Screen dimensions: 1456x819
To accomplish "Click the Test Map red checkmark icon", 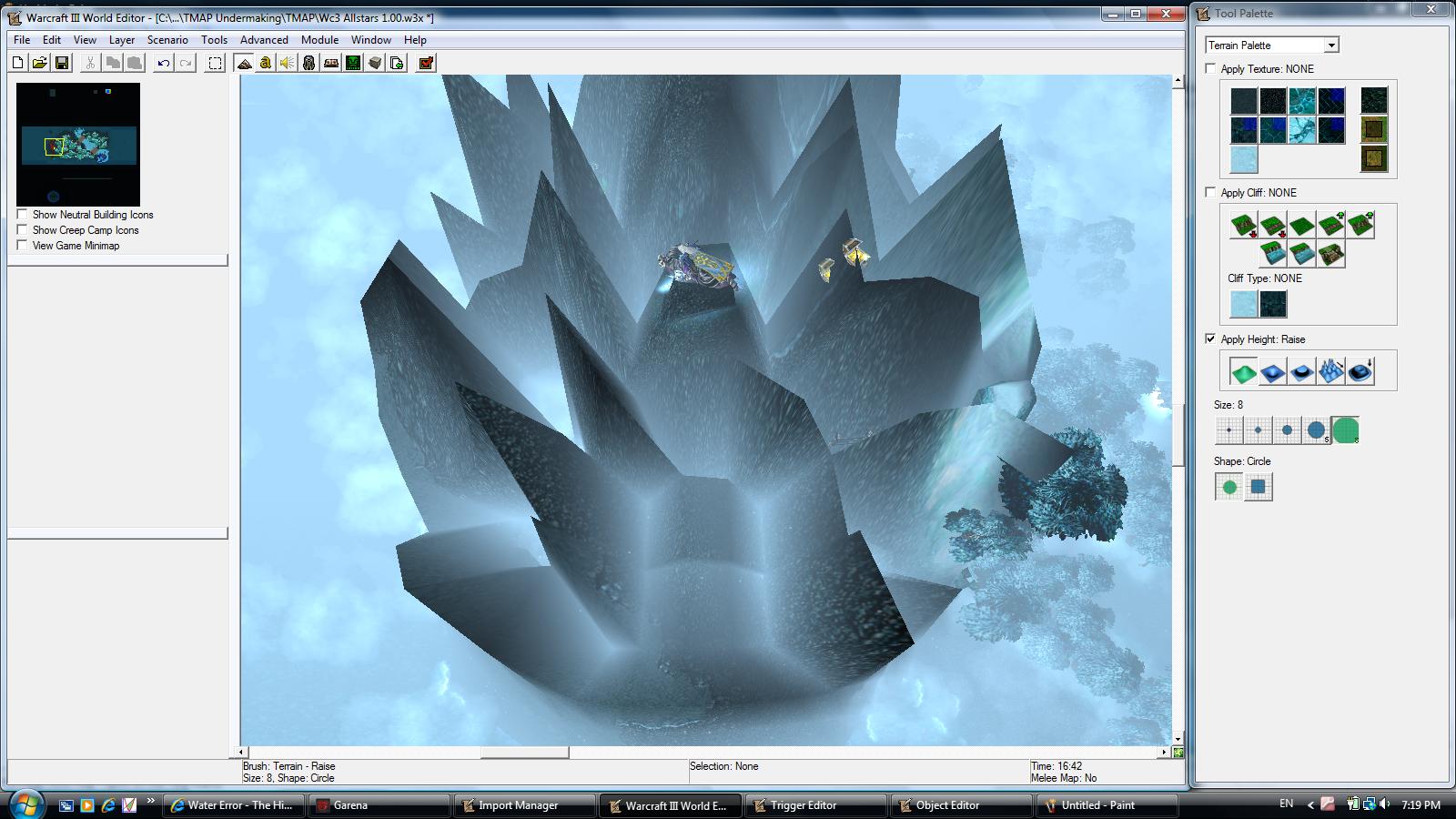I will coord(425,63).
